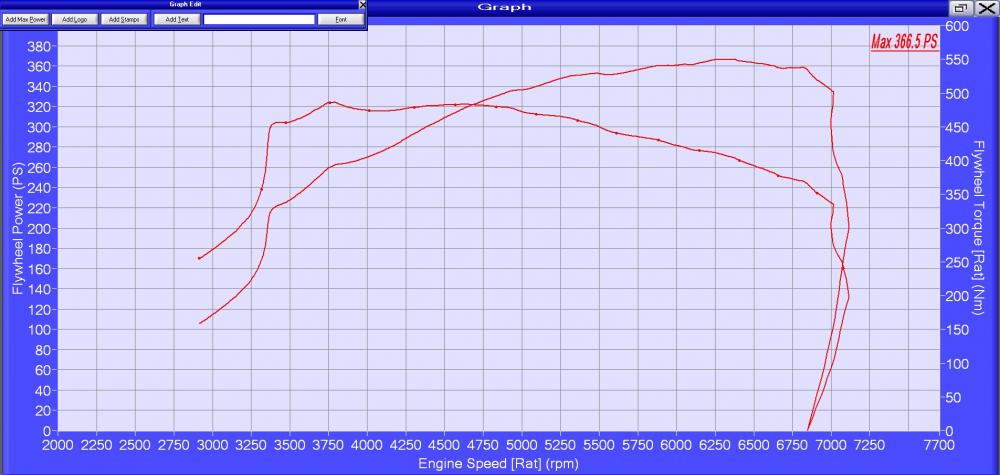1000x475 pixels.
Task: Close the Graph Edit toolbar panel
Action: (363, 4)
